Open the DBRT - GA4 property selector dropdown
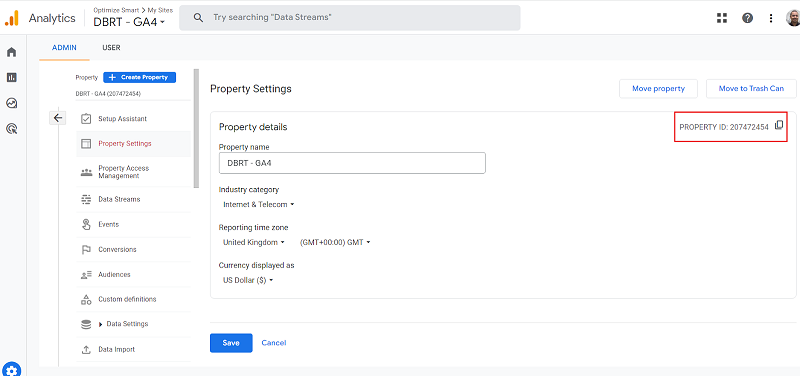The width and height of the screenshot is (800, 376). (129, 22)
